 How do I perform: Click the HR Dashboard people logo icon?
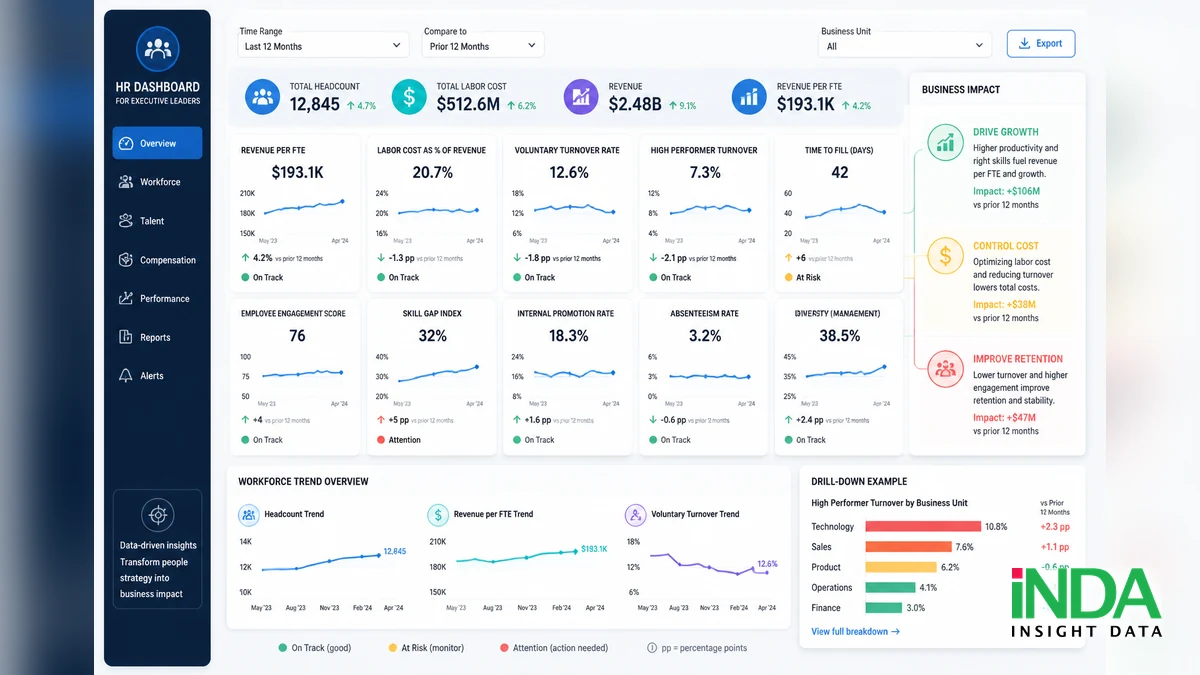pyautogui.click(x=158, y=48)
